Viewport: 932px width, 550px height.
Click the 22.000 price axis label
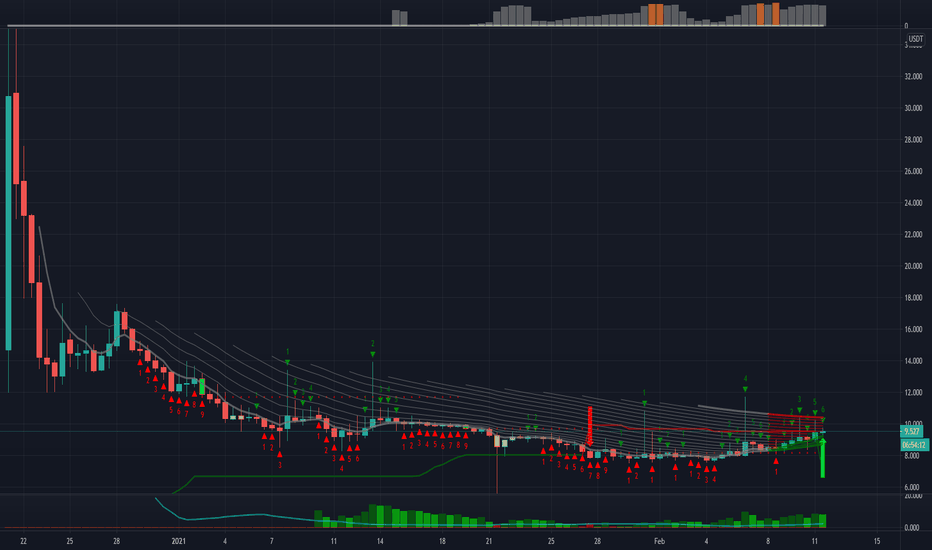[x=913, y=234]
